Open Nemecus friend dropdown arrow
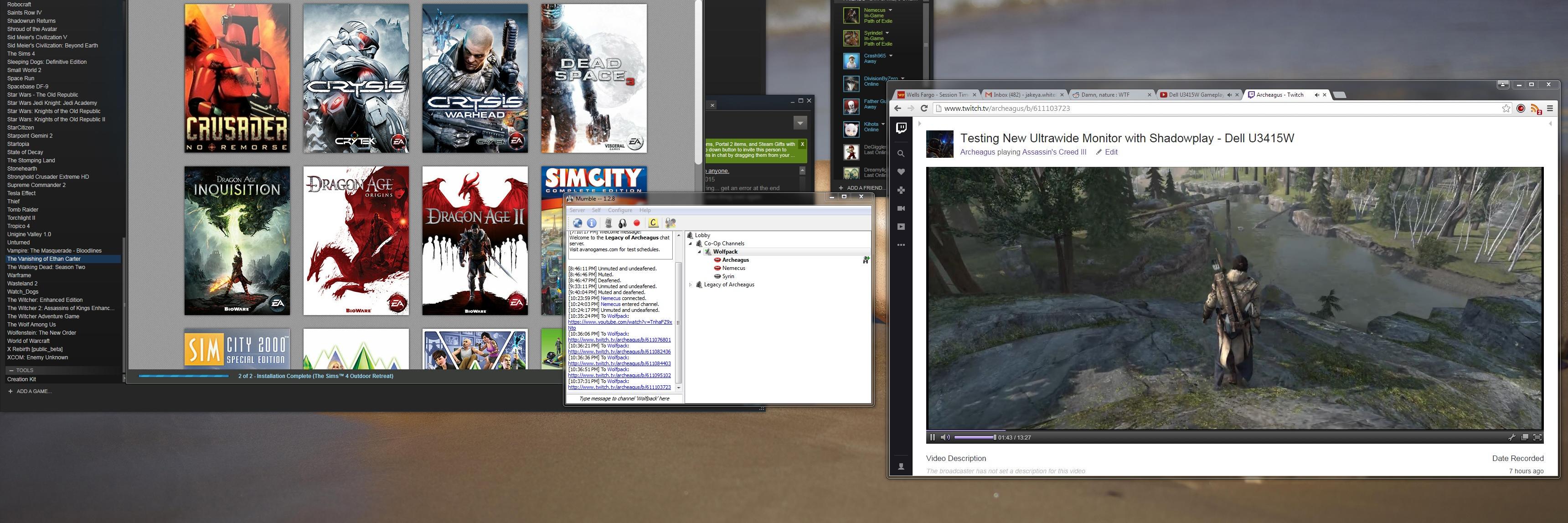 click(x=891, y=10)
